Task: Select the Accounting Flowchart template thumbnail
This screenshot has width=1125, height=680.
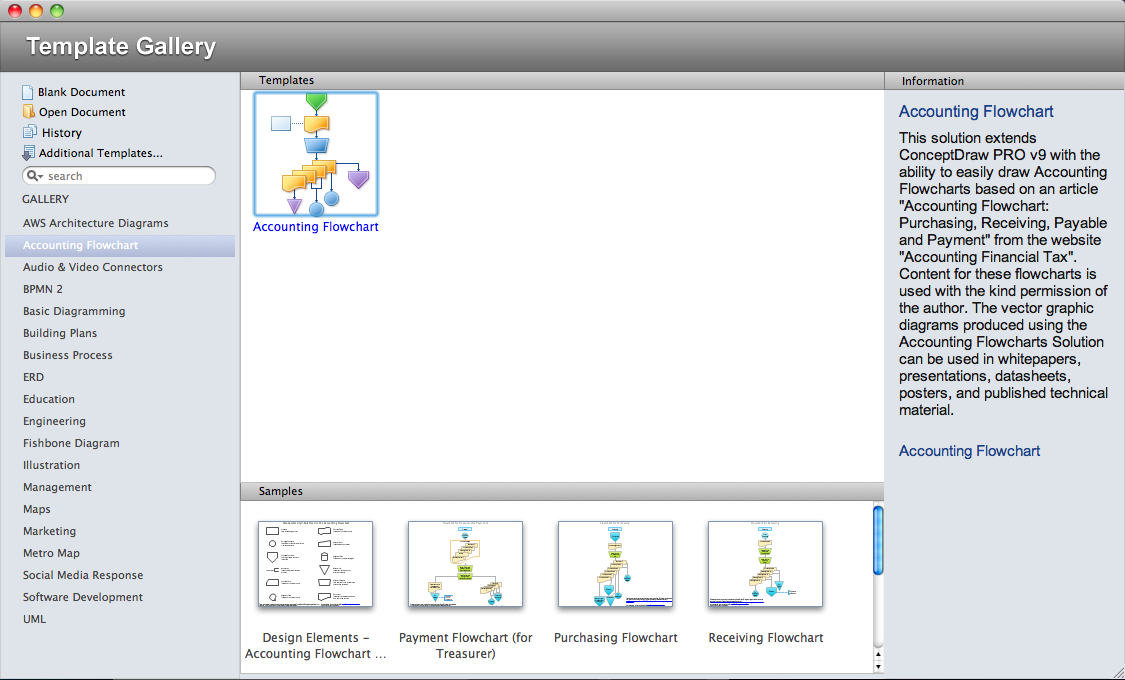Action: [316, 154]
